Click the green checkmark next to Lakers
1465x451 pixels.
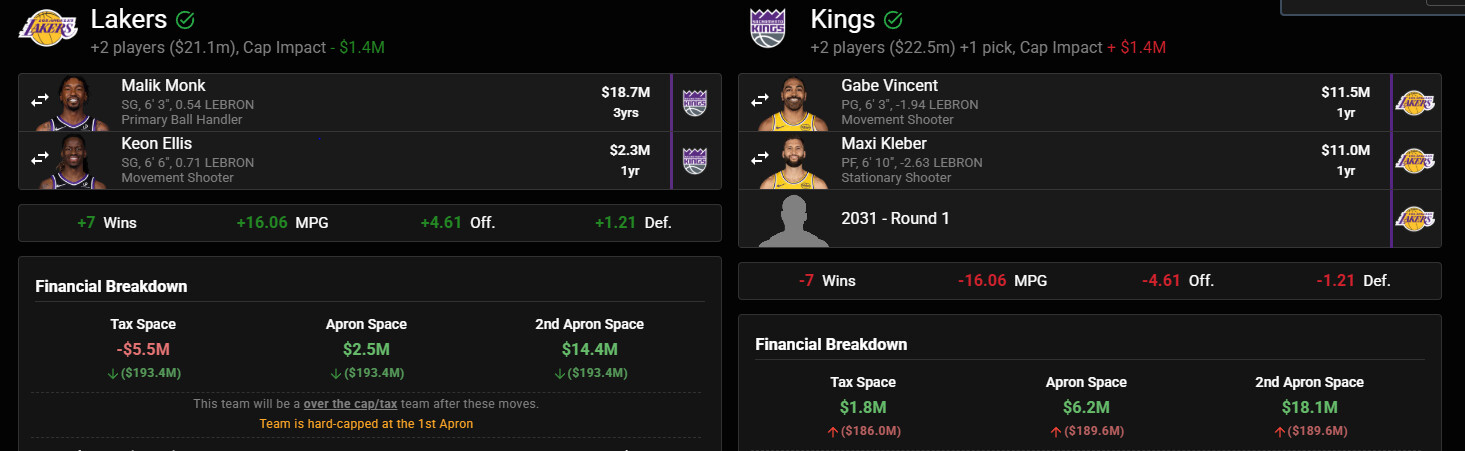click(184, 19)
